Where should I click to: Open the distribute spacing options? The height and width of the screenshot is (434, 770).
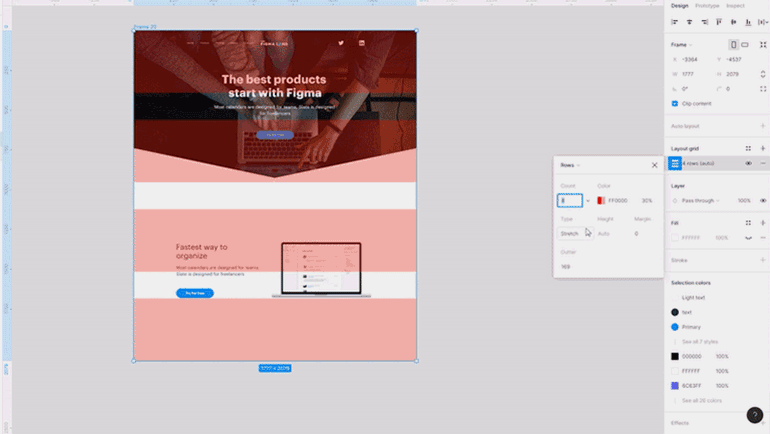(763, 22)
